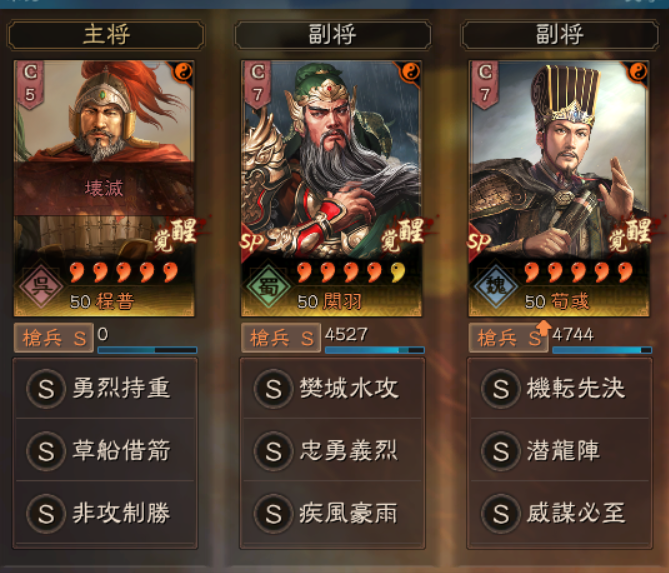Open the 主将 slot header
The width and height of the screenshot is (669, 573).
(x=106, y=35)
